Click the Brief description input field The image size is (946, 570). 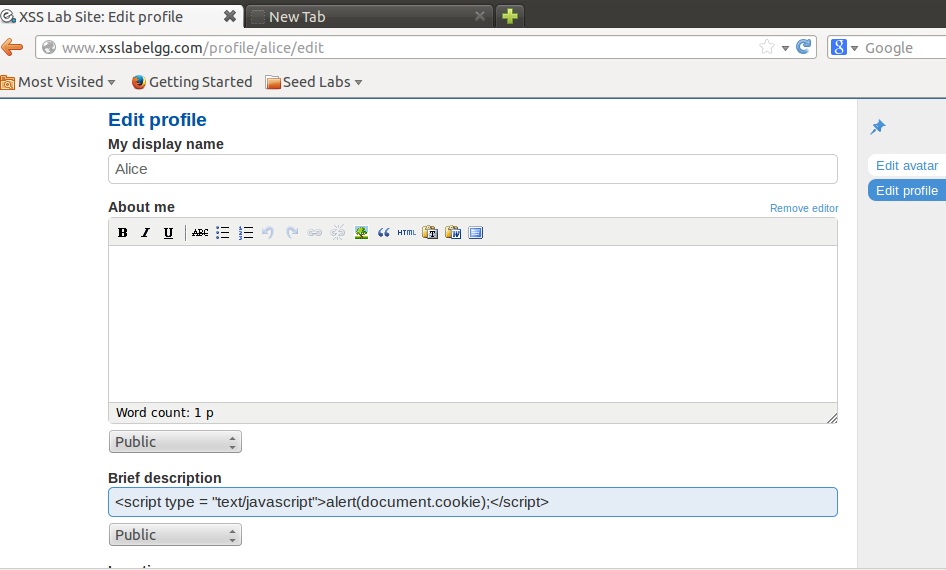[x=473, y=502]
